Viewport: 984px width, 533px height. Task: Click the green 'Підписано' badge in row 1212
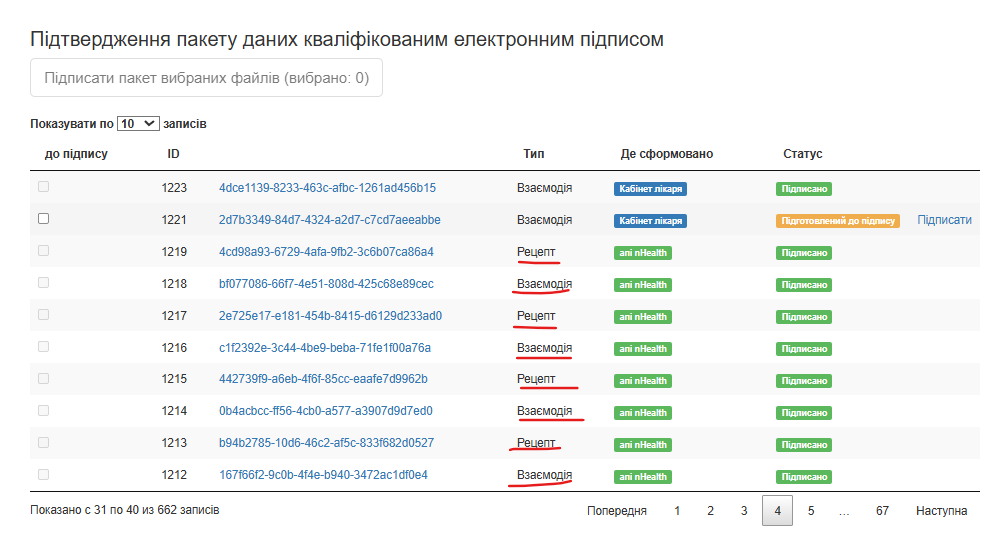click(x=804, y=477)
